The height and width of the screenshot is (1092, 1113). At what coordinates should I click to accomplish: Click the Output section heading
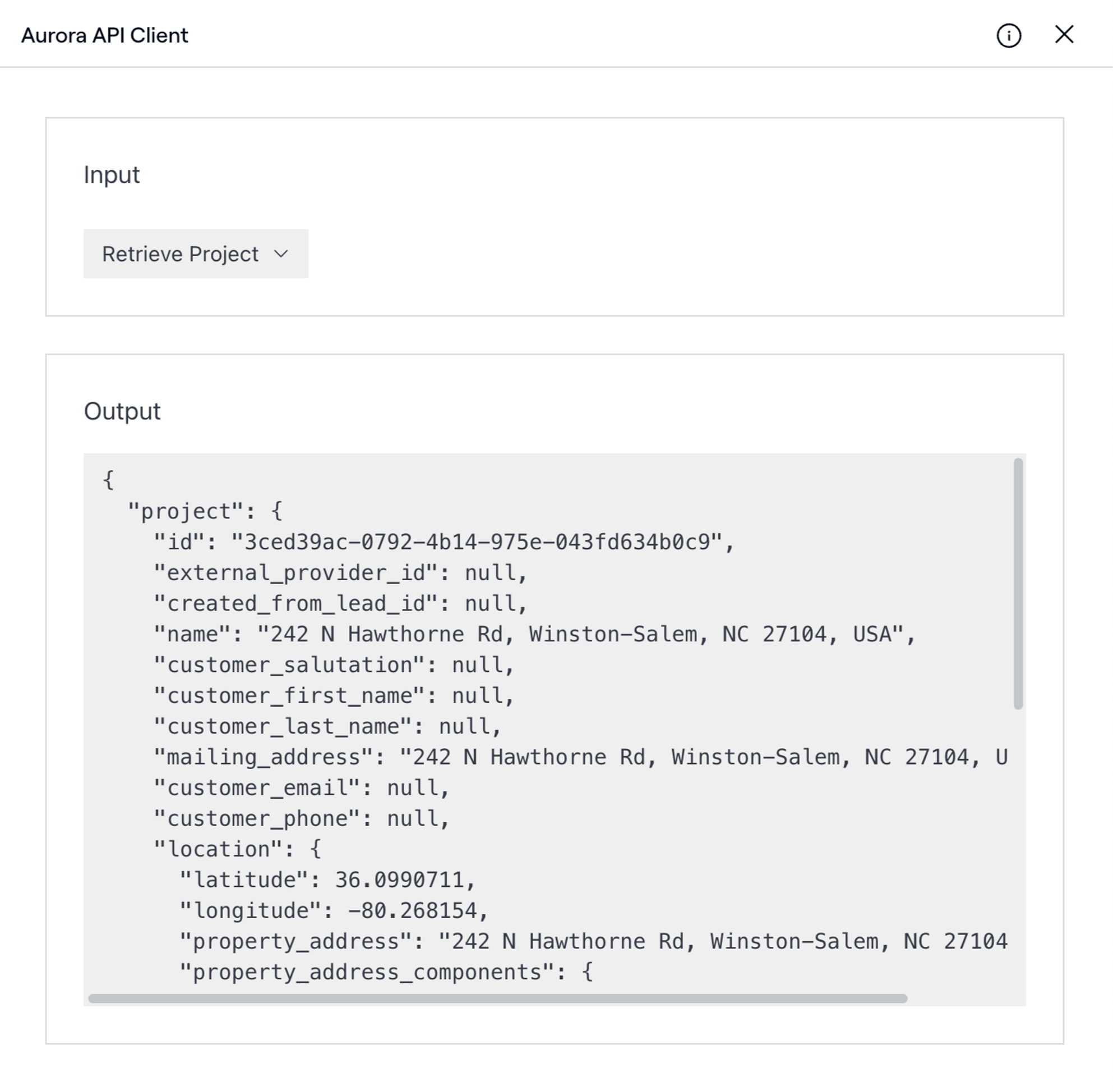click(x=122, y=411)
